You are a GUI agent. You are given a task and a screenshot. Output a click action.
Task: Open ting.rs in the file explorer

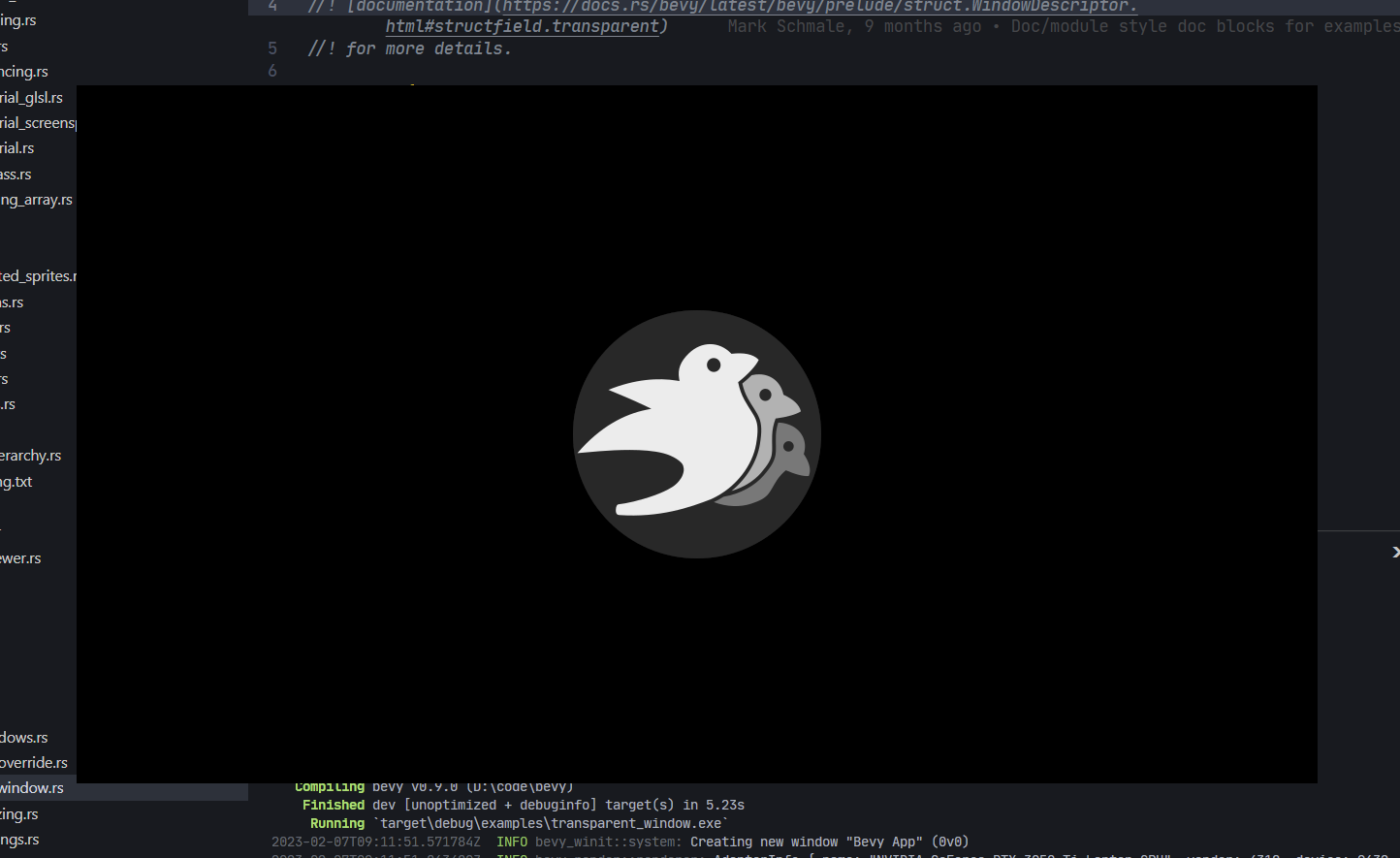(19, 814)
